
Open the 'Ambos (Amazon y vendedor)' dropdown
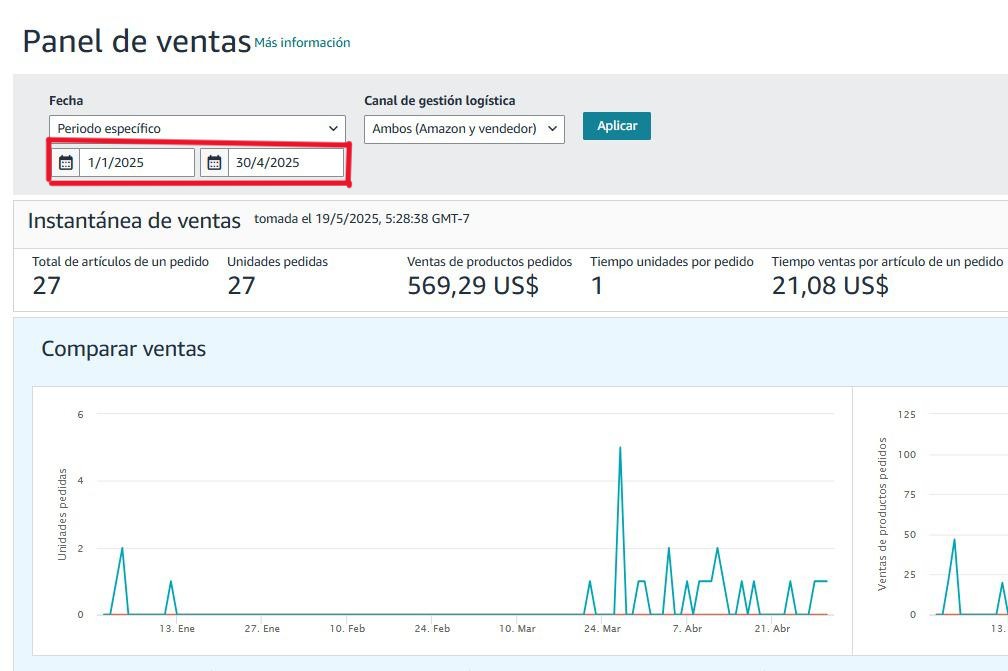[464, 129]
